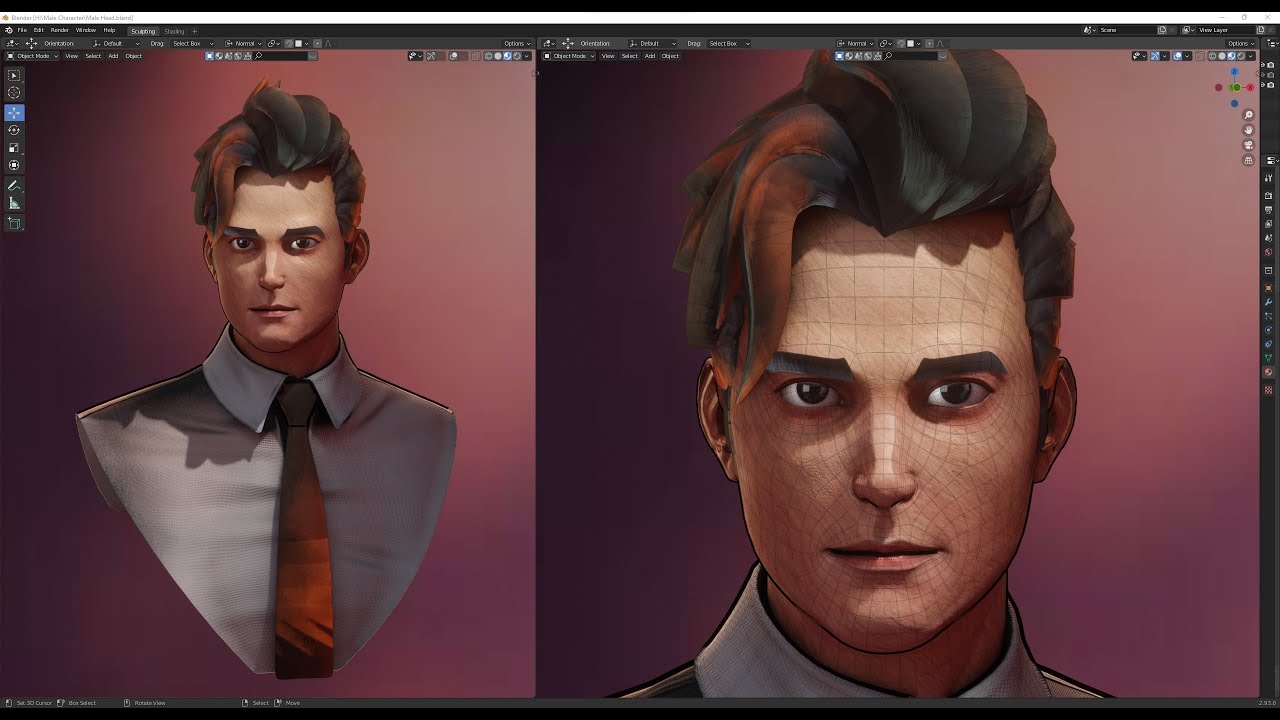Expand Options dropdown in right viewport
The image size is (1280, 720).
(x=1240, y=43)
